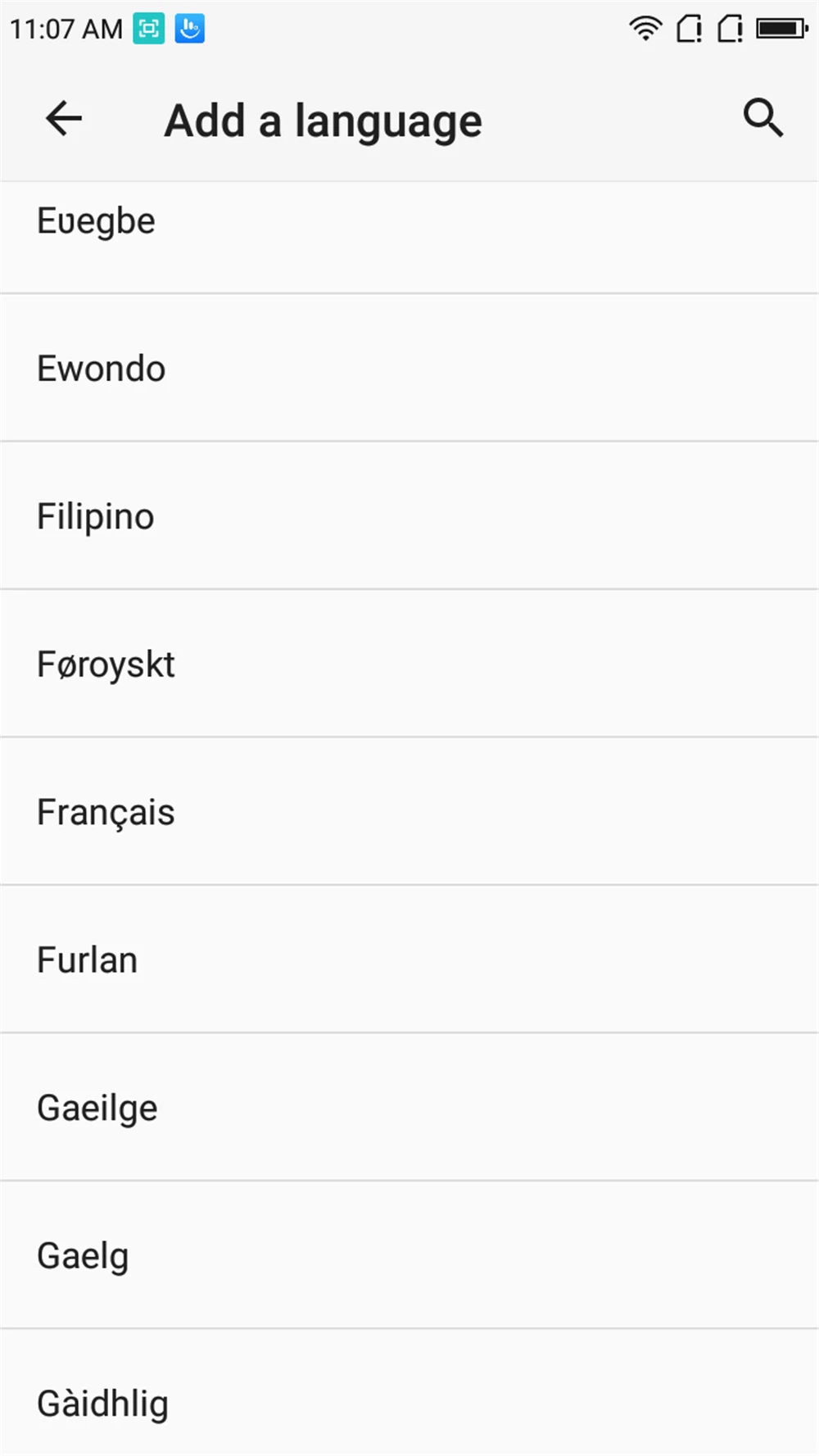Tap the Wi-Fi status icon
The width and height of the screenshot is (819, 1456).
pyautogui.click(x=645, y=29)
